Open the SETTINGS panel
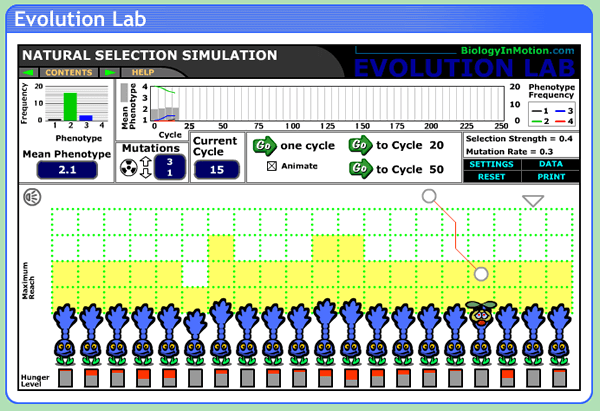600x411 pixels. click(x=490, y=163)
